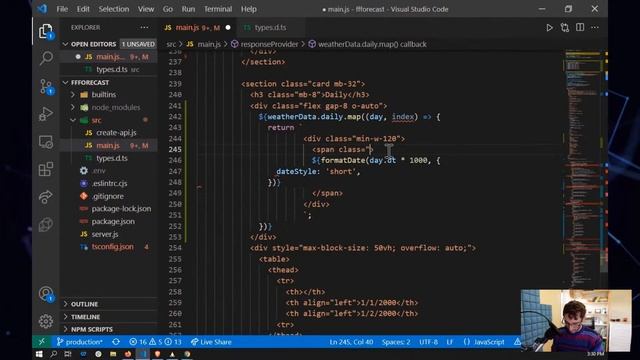Open the Run menu

point(188,9)
